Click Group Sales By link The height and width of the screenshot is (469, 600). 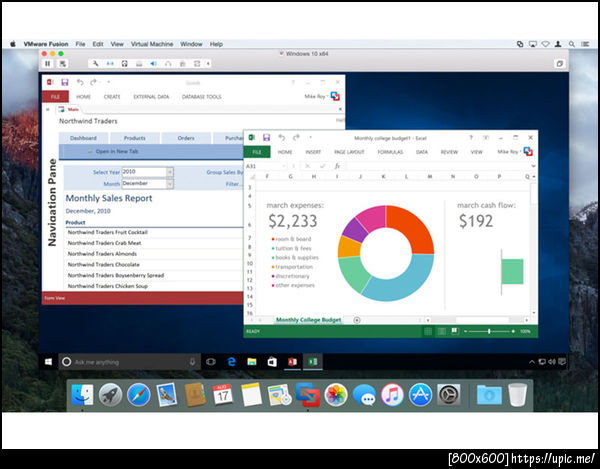(x=225, y=172)
